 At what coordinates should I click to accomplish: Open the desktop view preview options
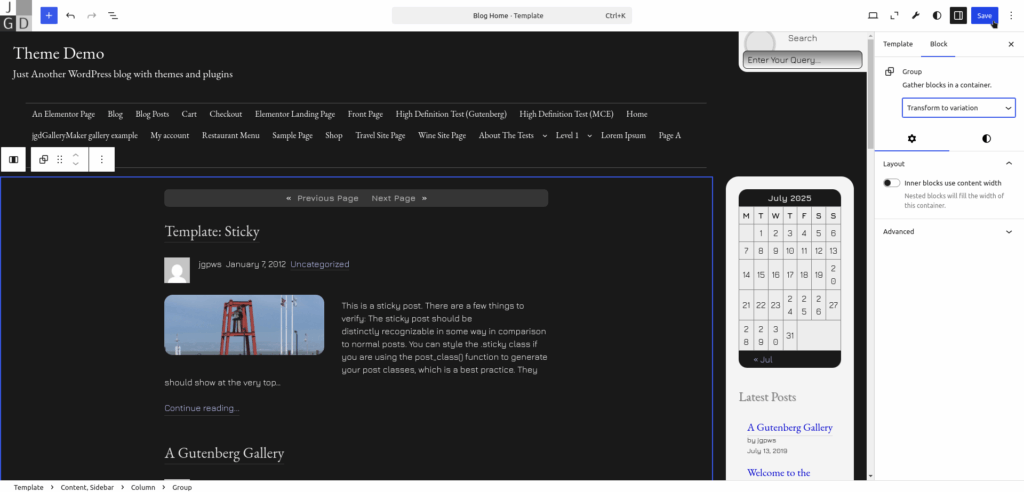coord(872,16)
